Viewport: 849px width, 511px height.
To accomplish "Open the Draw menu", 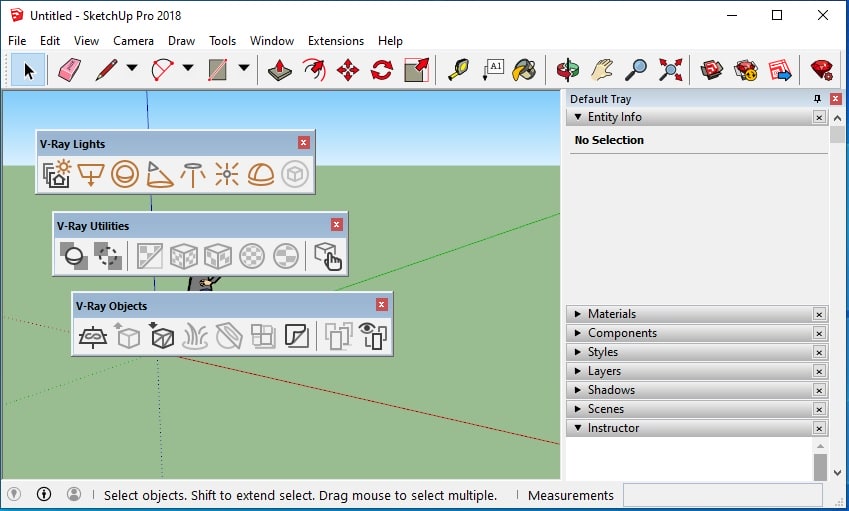I will tap(181, 41).
